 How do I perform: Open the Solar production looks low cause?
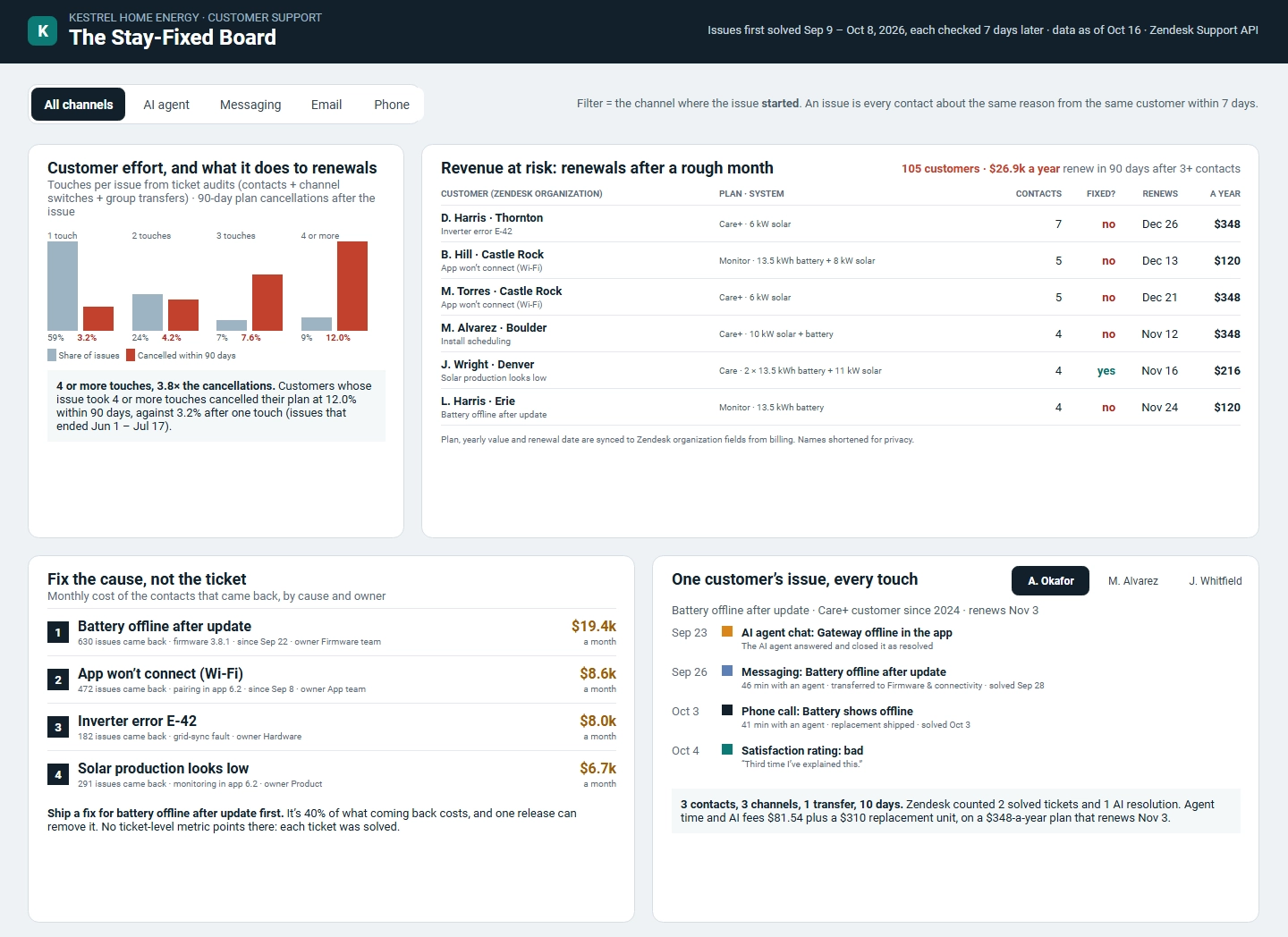(x=332, y=774)
